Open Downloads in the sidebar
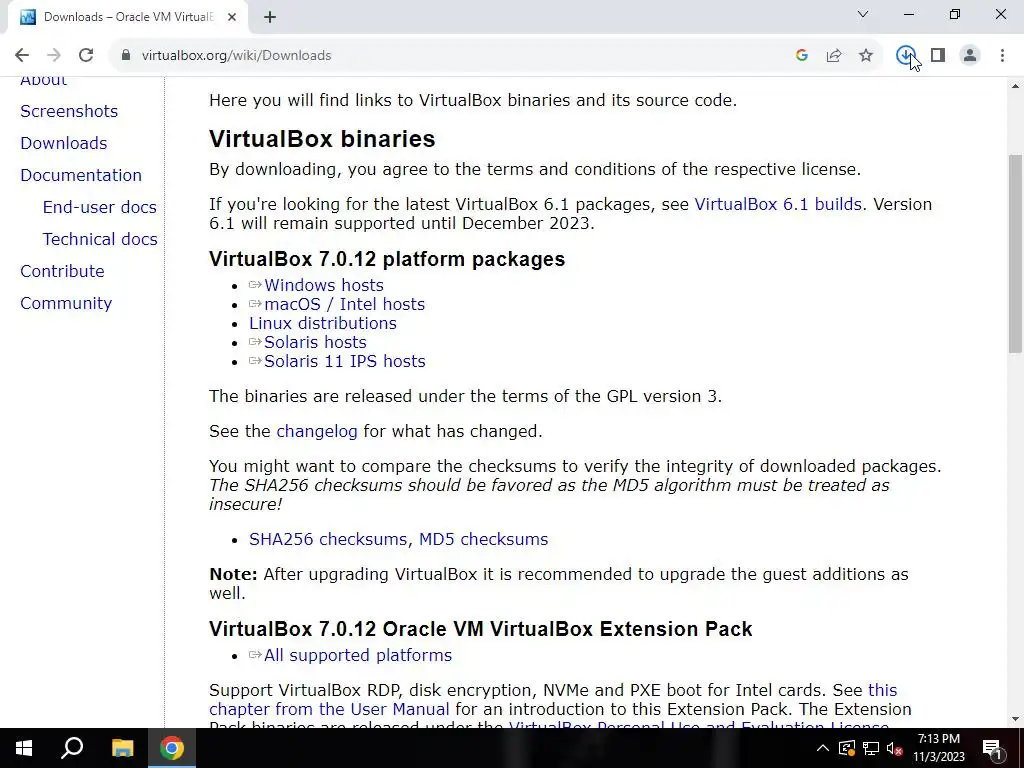Image resolution: width=1024 pixels, height=768 pixels. (x=64, y=143)
